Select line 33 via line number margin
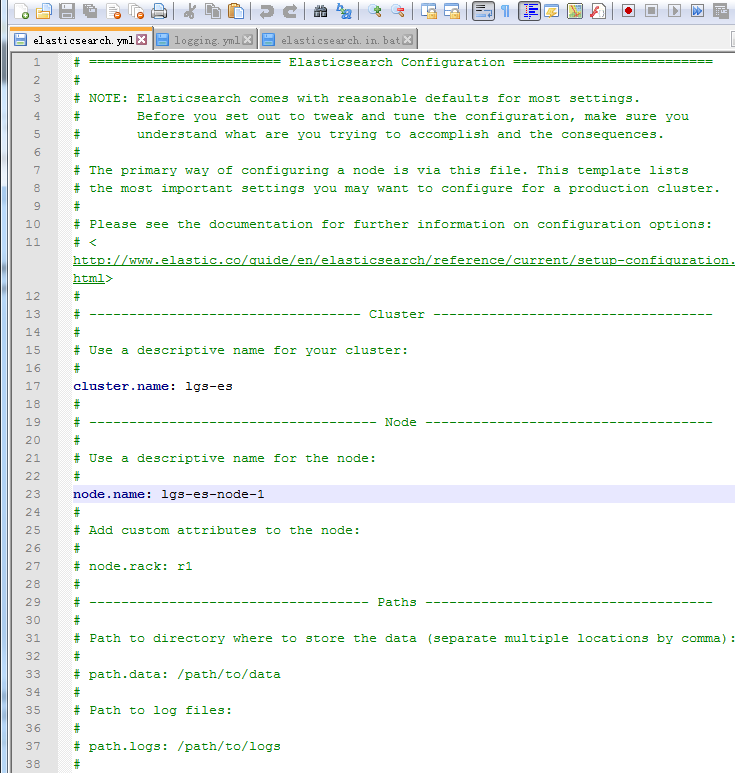Viewport: 735px width, 773px height. point(33,674)
